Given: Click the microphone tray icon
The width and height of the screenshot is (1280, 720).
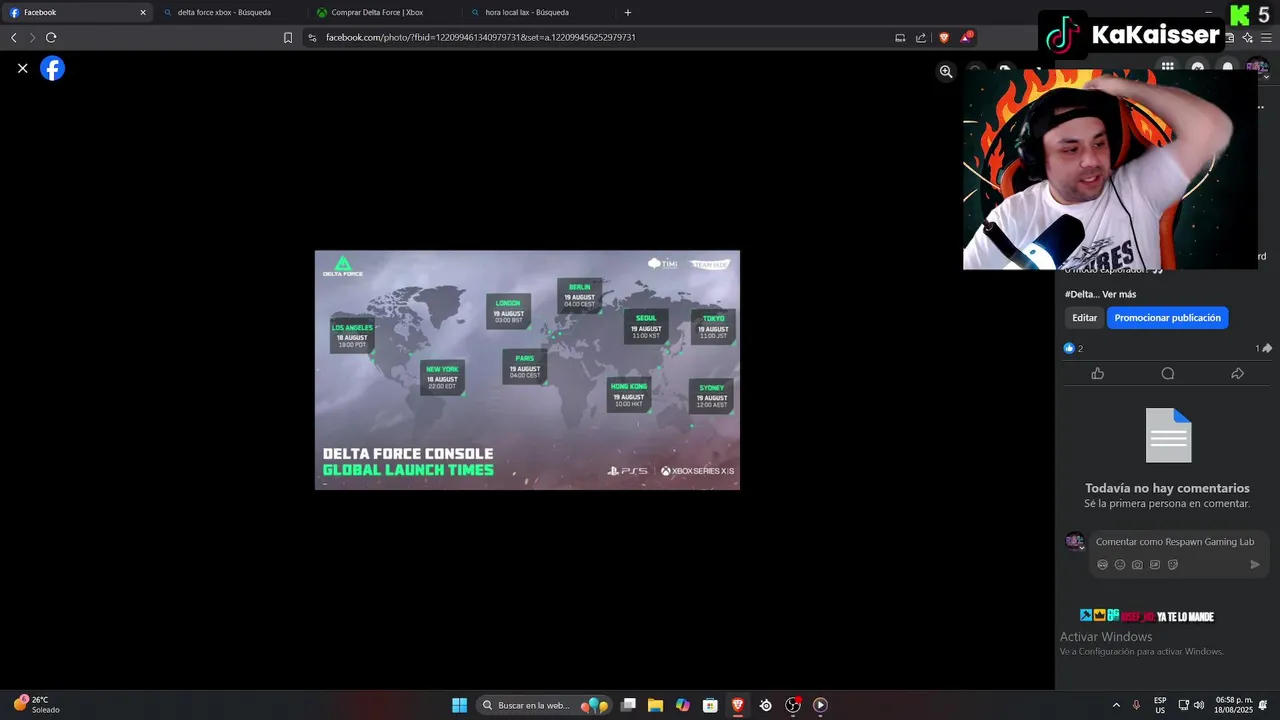Looking at the screenshot, I should coord(1136,705).
